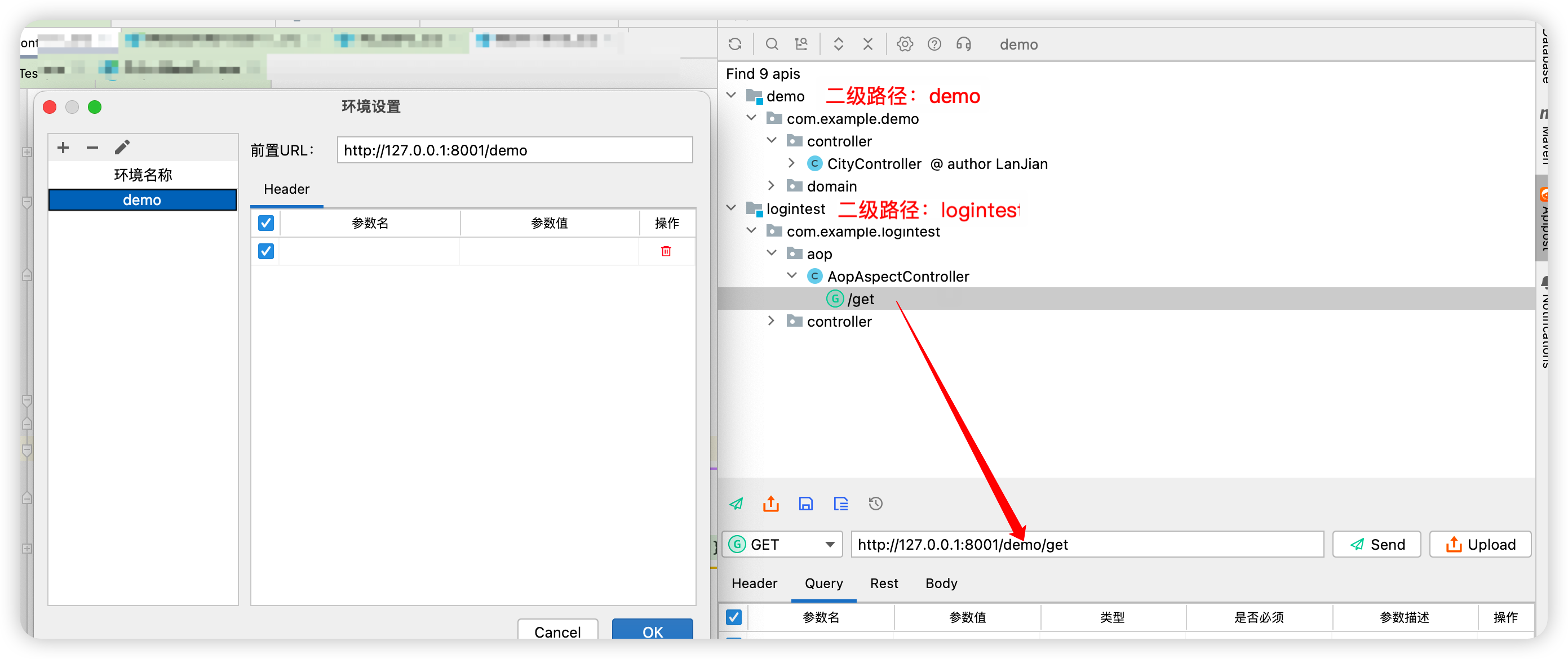Image resolution: width=1568 pixels, height=659 pixels.
Task: Click the search magnifier icon
Action: pyautogui.click(x=772, y=44)
